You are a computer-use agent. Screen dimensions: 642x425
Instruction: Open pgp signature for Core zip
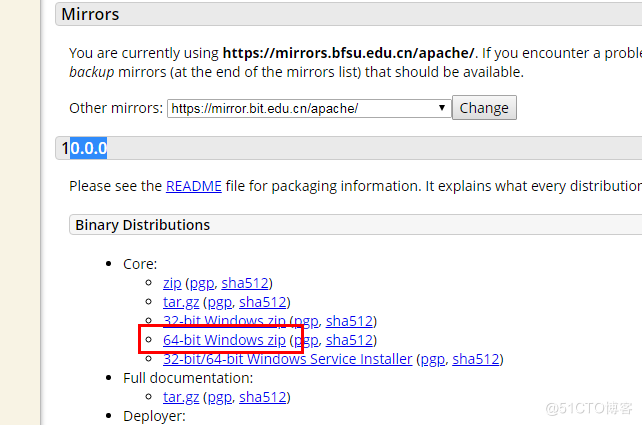(201, 283)
